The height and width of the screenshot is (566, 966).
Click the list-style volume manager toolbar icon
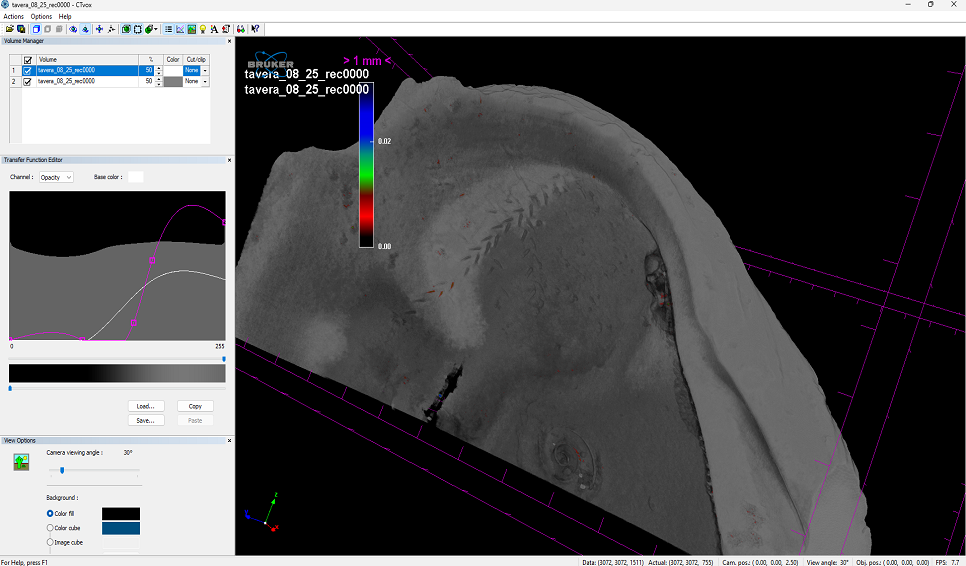[167, 29]
